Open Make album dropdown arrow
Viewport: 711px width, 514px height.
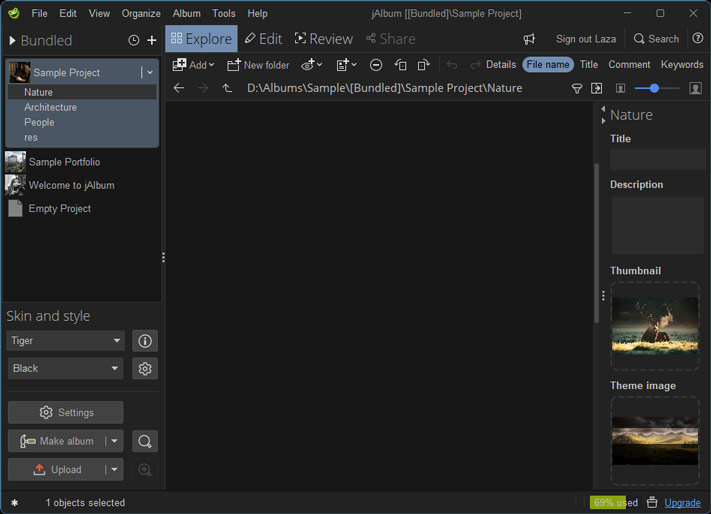(x=114, y=441)
